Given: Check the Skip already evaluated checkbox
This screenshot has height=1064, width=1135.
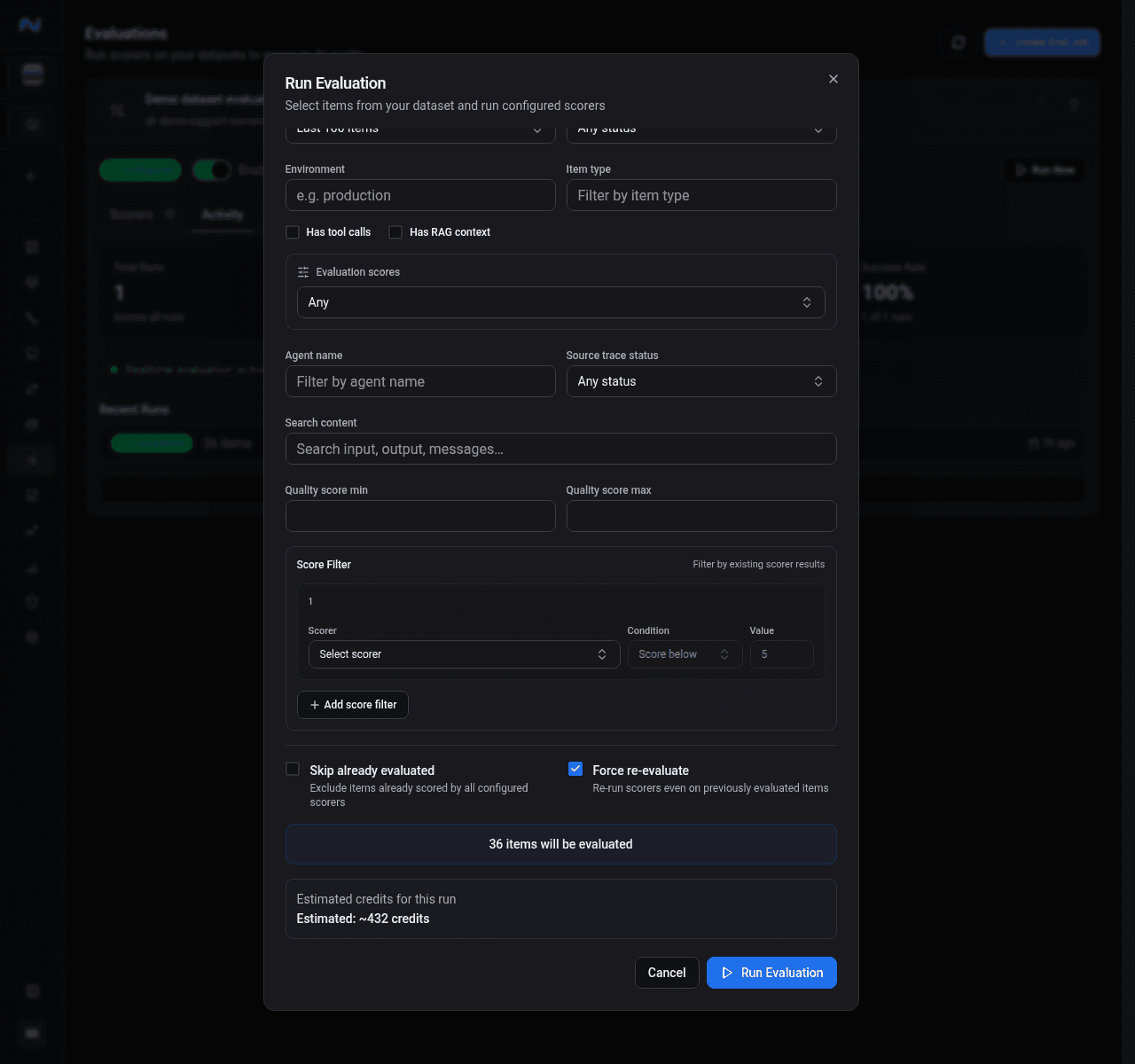Looking at the screenshot, I should click(x=293, y=769).
